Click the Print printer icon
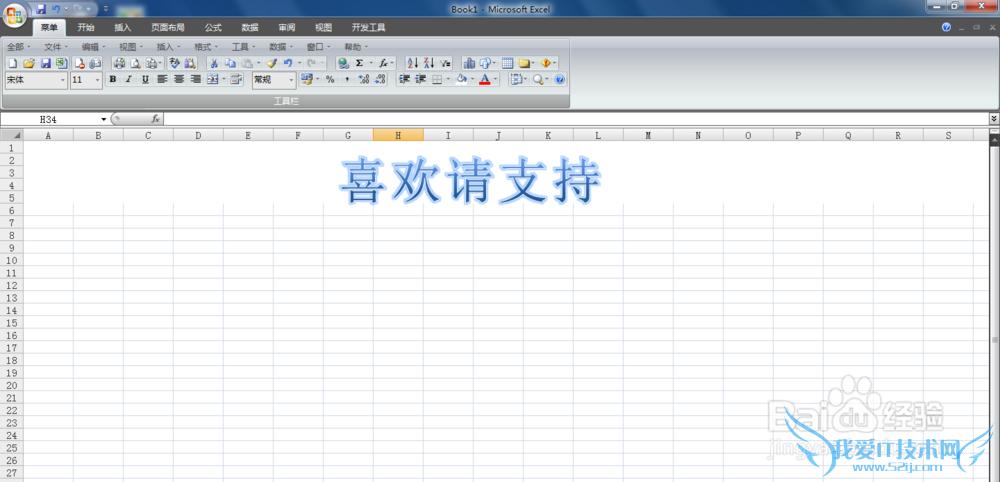 [x=119, y=63]
